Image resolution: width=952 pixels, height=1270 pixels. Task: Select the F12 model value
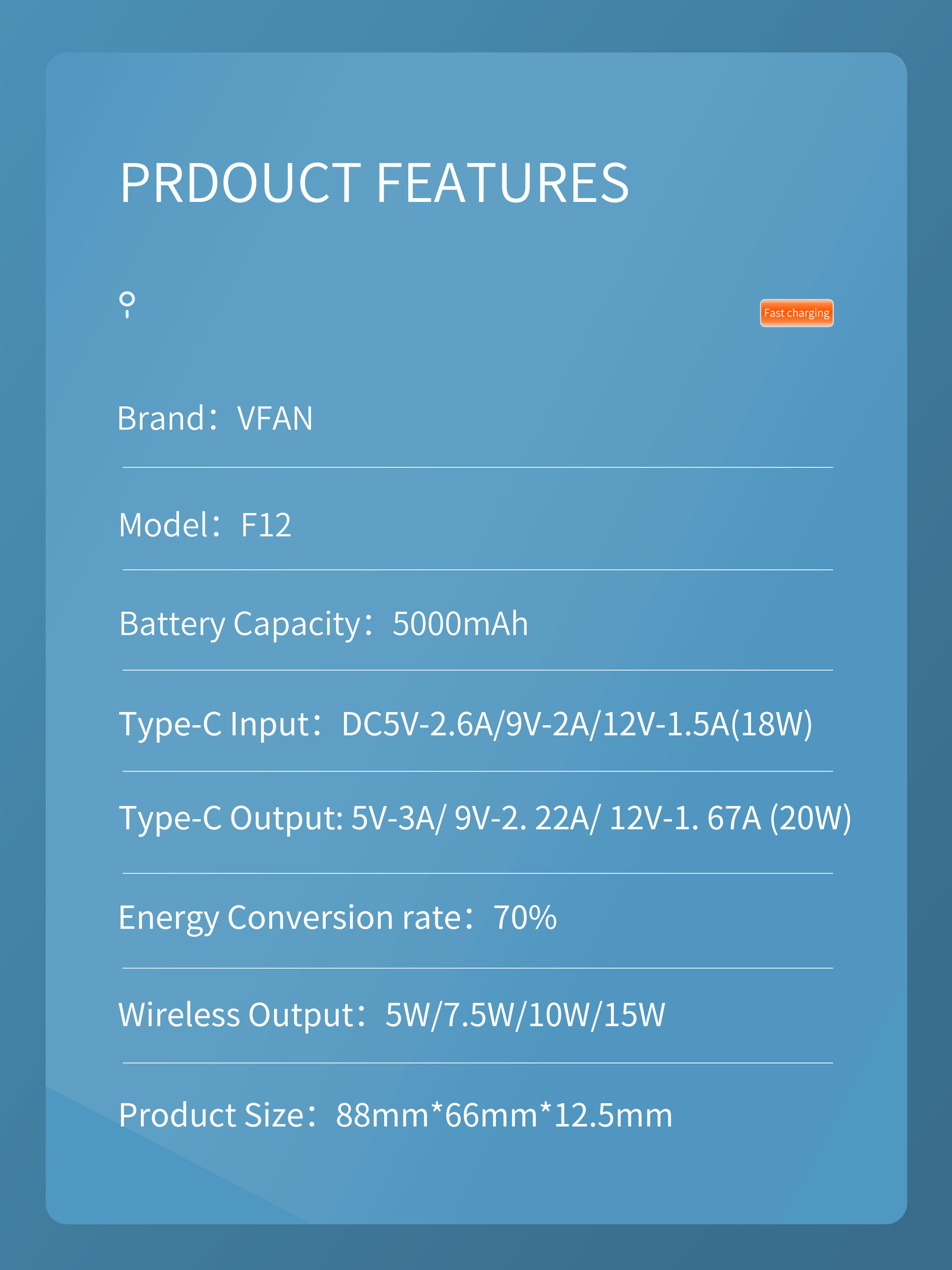[266, 525]
